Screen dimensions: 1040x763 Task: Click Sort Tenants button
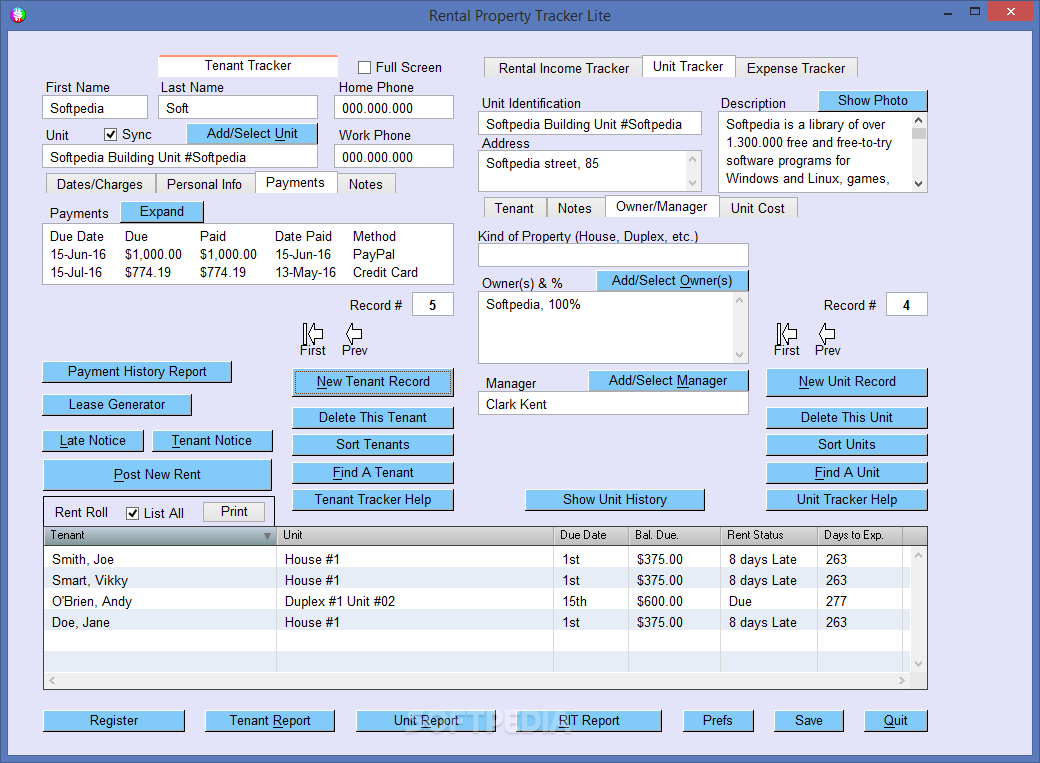(373, 445)
